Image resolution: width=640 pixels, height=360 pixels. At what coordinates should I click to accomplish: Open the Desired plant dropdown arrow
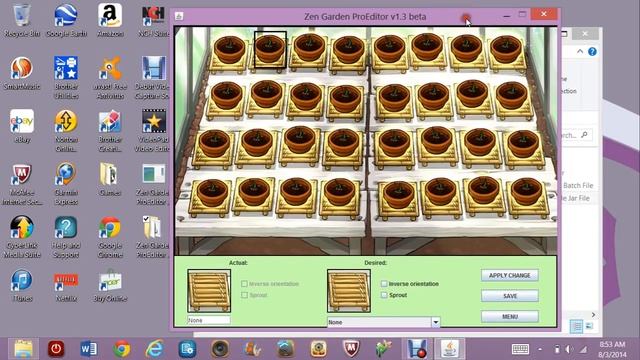coord(436,322)
